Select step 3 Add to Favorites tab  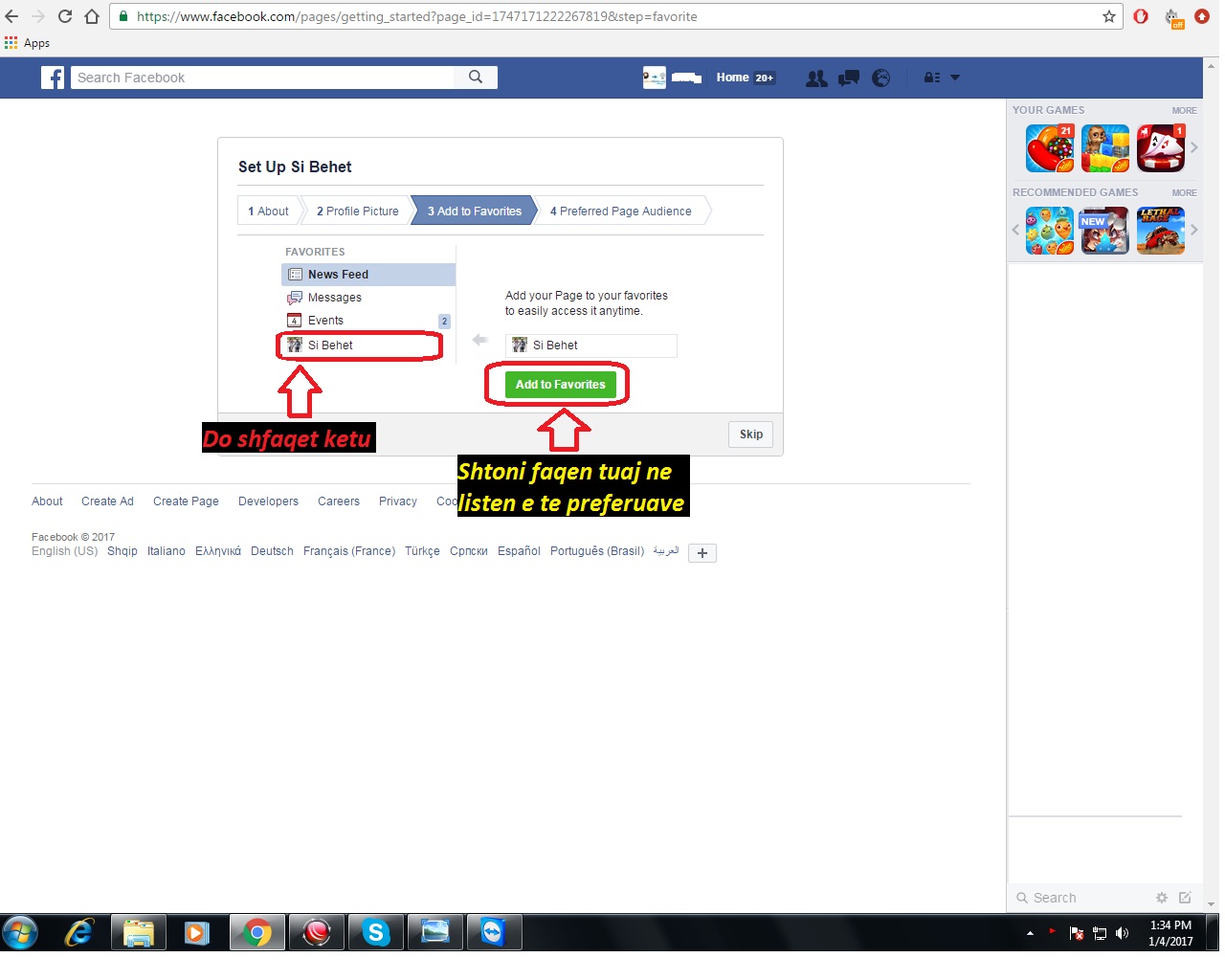474,212
